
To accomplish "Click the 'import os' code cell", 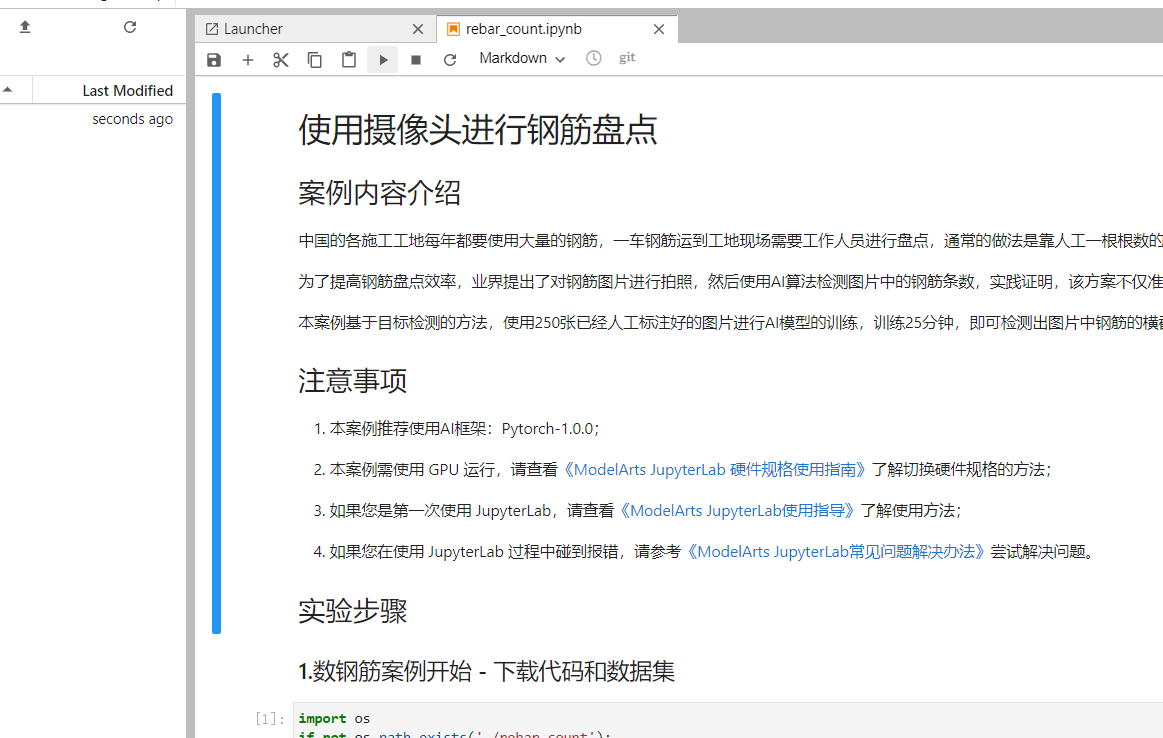I will pyautogui.click(x=728, y=720).
